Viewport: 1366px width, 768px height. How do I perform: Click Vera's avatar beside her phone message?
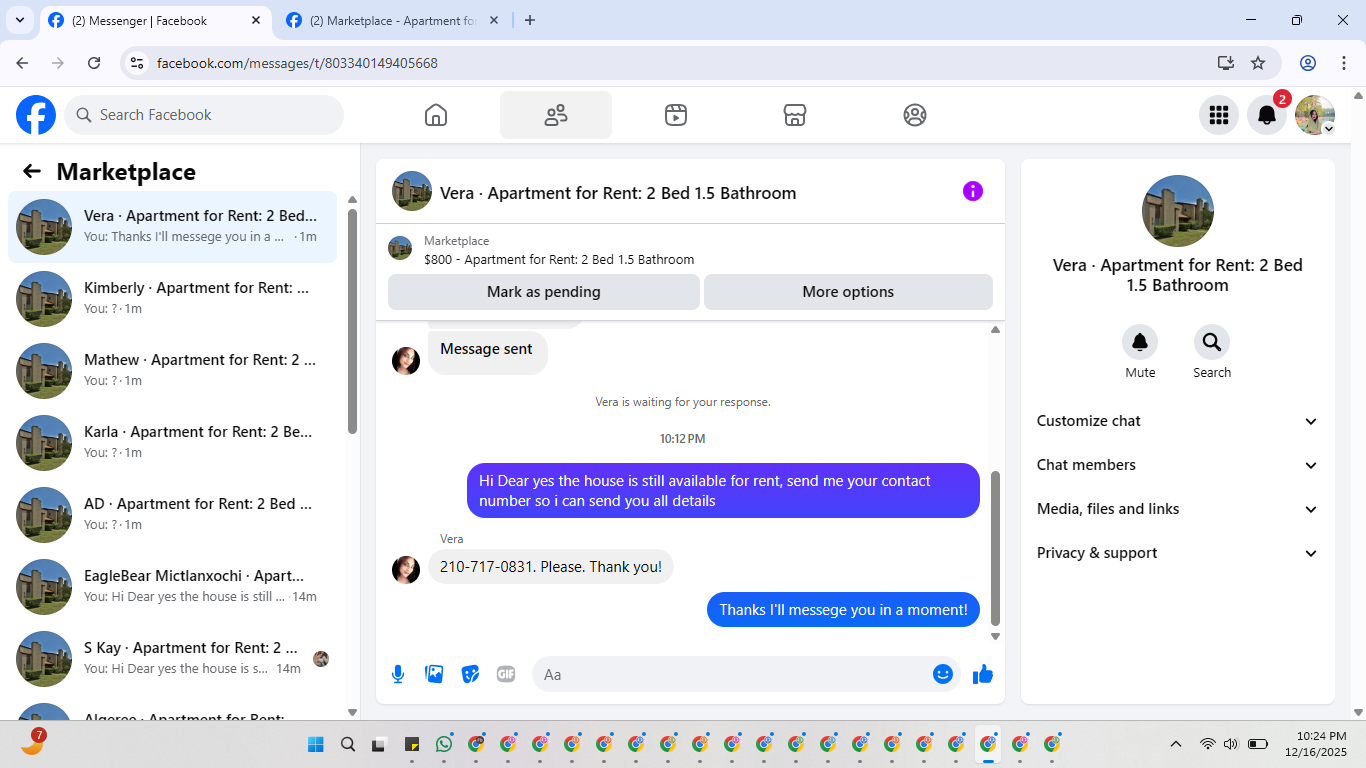[406, 570]
